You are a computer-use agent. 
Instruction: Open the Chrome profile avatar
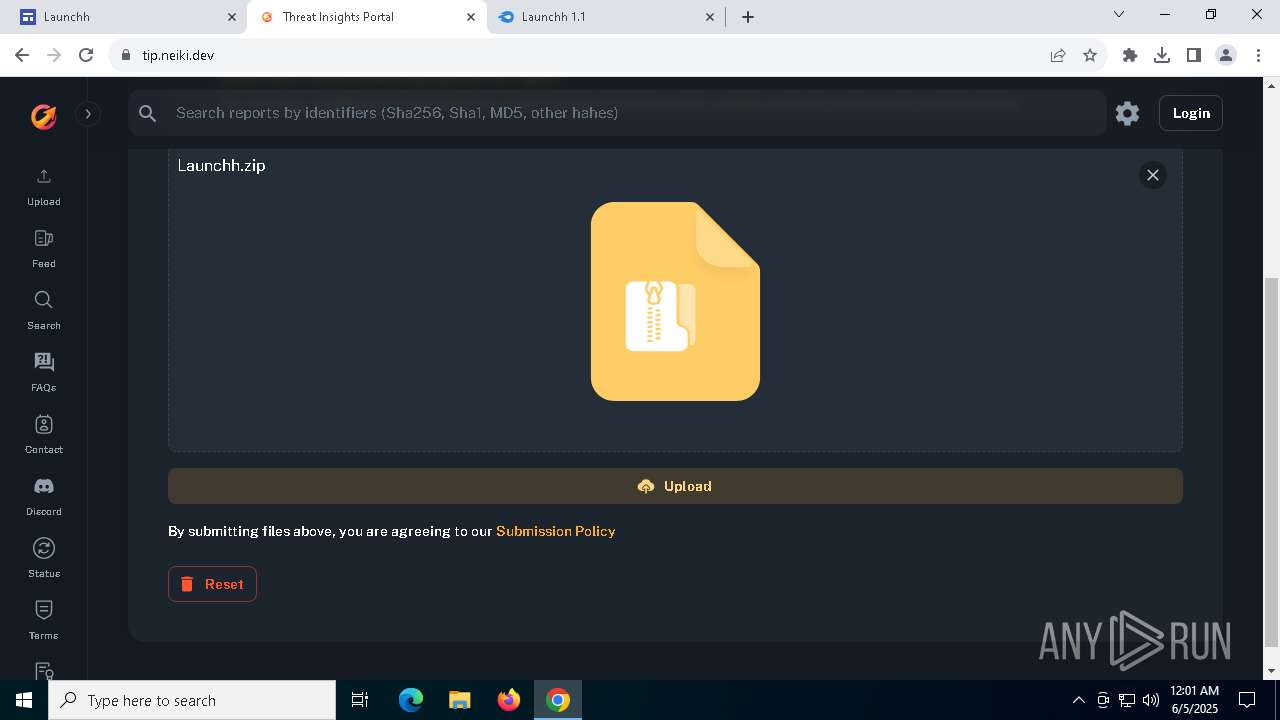tap(1226, 55)
